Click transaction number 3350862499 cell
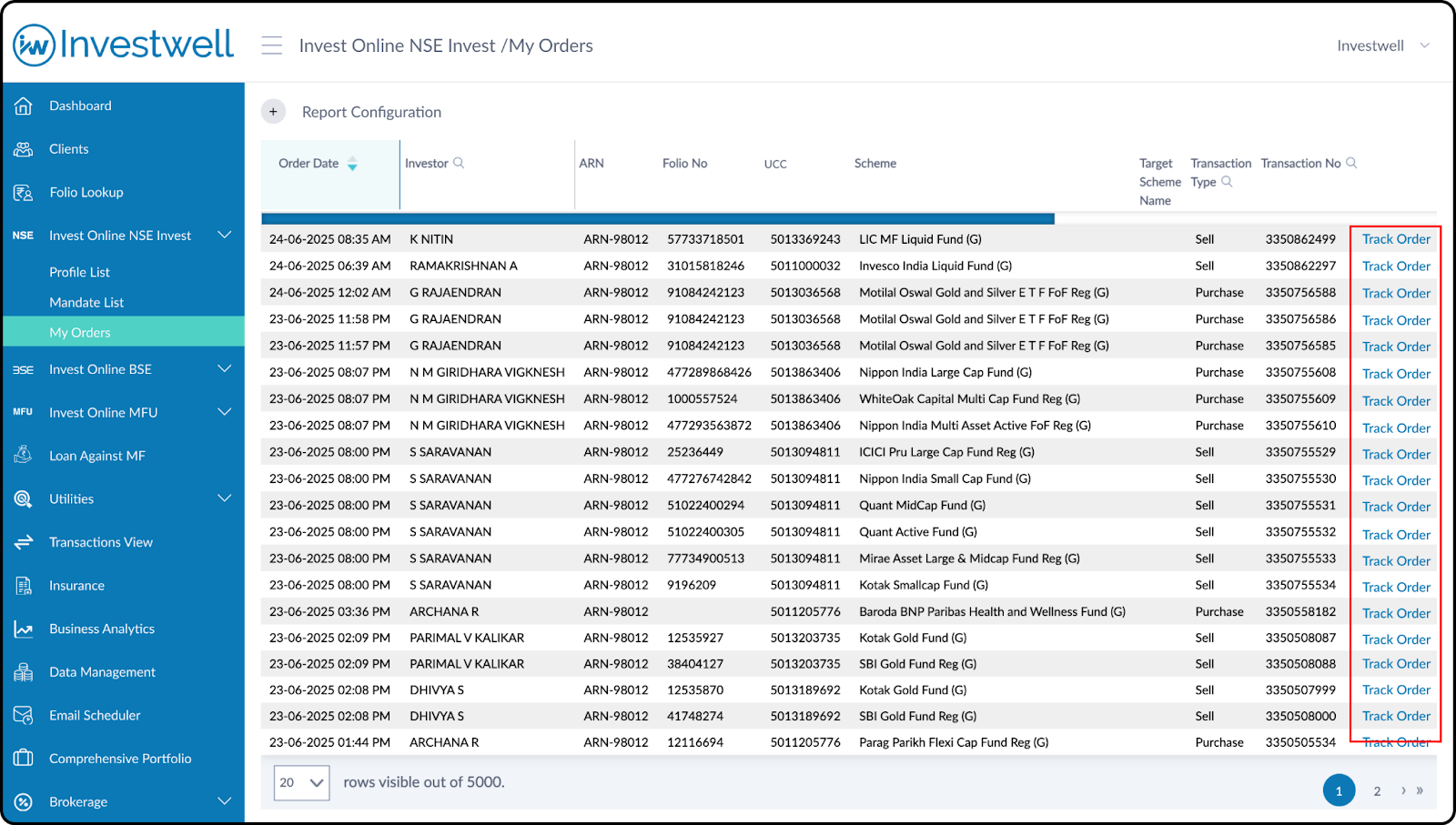 [1300, 239]
